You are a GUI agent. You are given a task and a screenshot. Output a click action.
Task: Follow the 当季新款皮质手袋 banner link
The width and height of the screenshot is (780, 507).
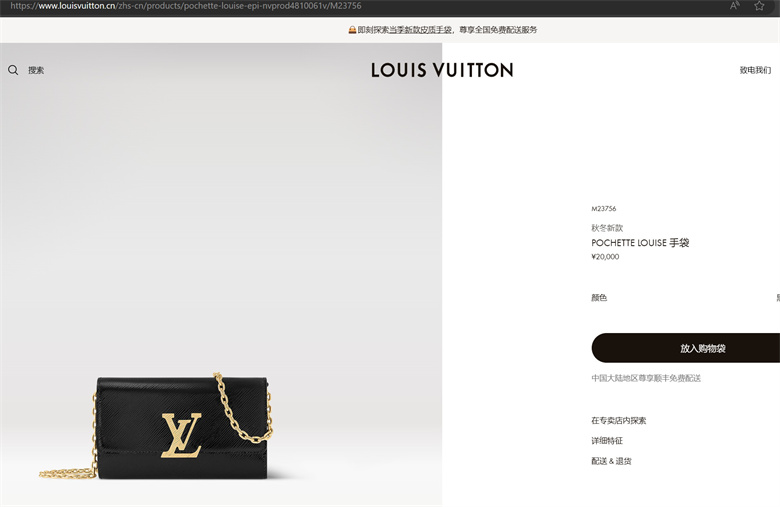coord(420,30)
